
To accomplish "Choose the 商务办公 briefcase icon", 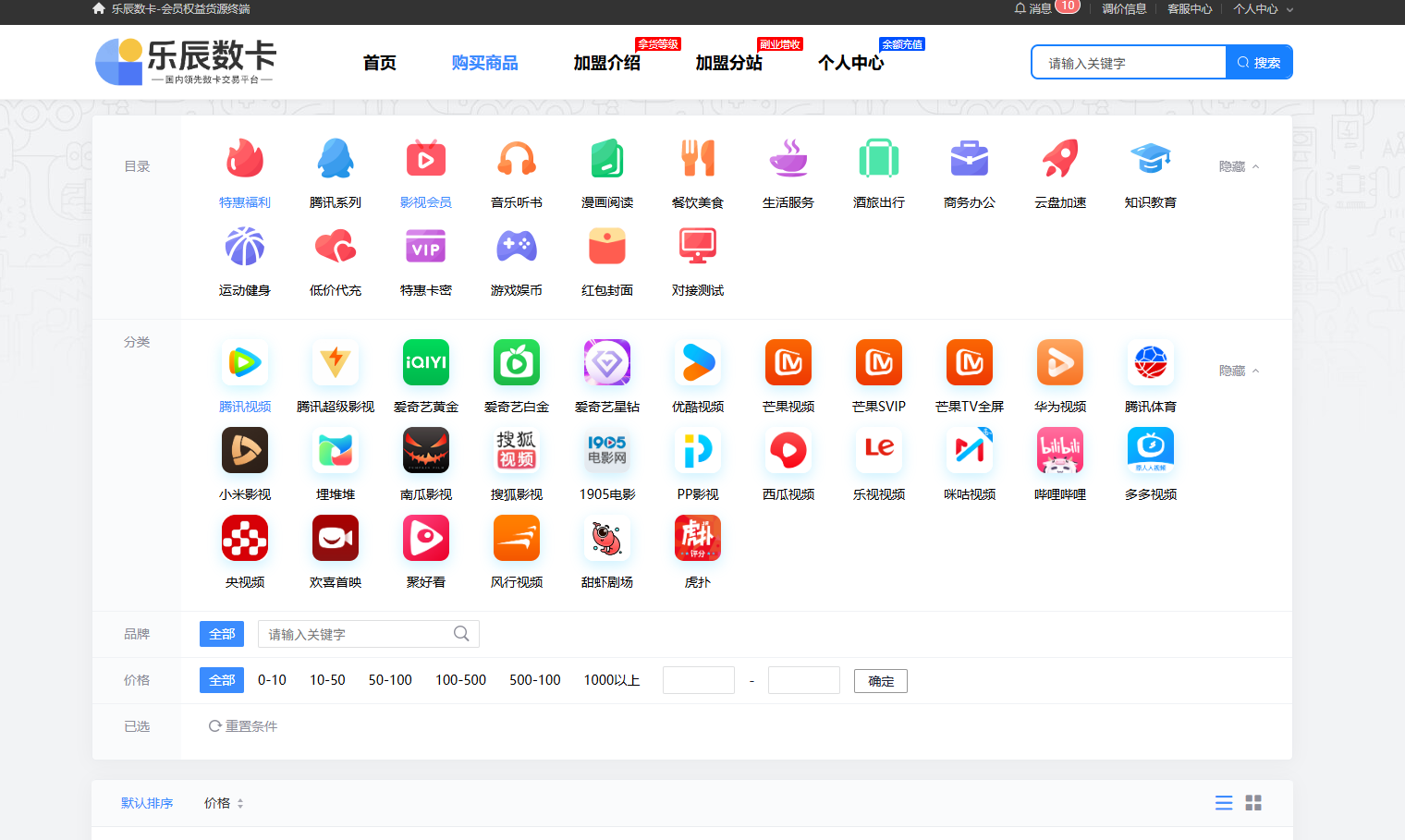I will [970, 159].
